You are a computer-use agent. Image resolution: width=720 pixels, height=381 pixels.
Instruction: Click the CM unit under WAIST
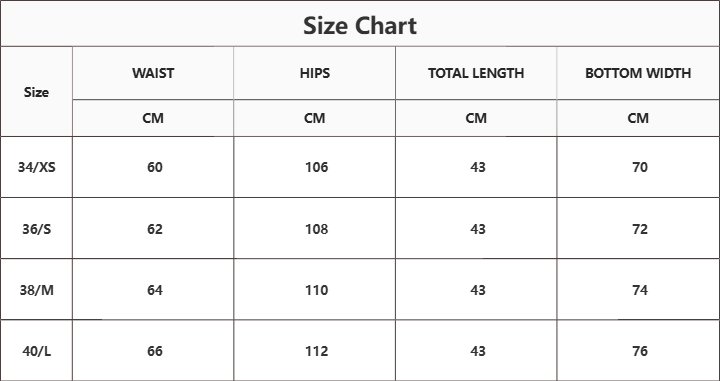(x=153, y=118)
